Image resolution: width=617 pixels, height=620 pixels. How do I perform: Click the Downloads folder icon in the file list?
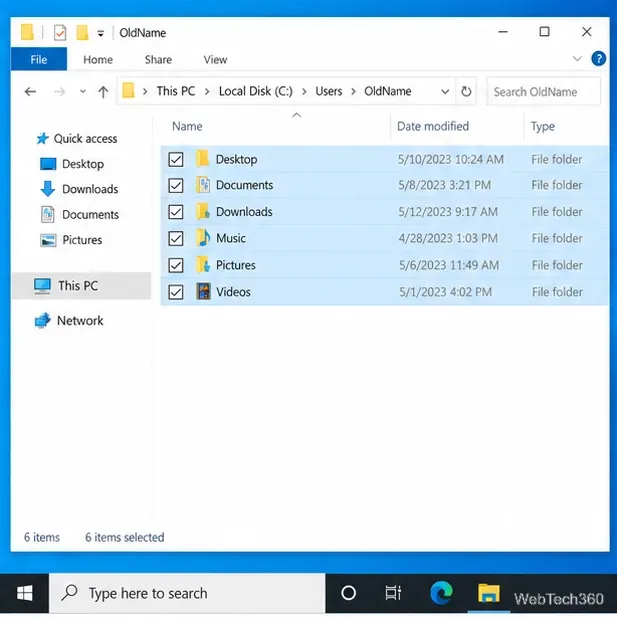coord(203,211)
